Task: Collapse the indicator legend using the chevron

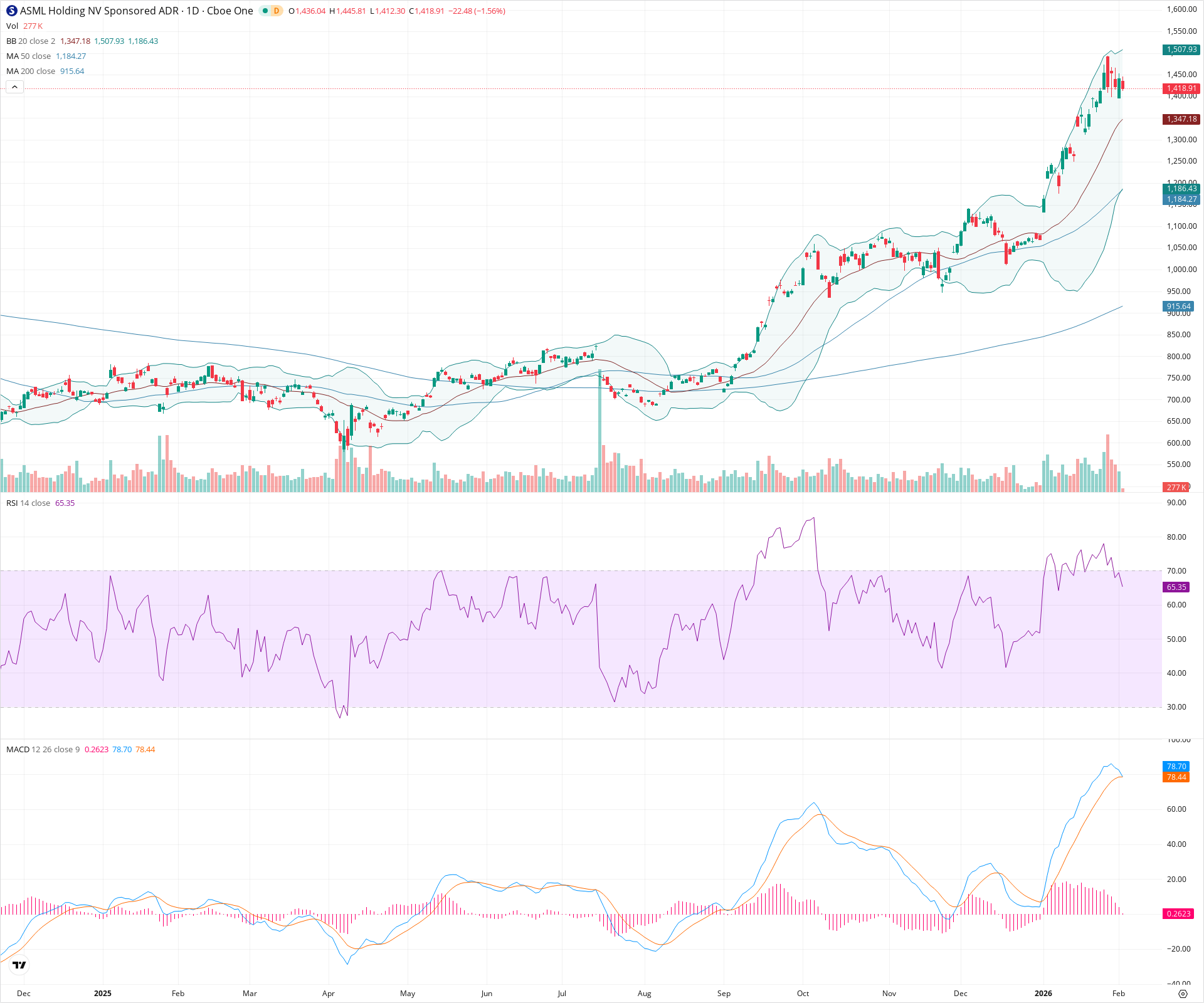Action: pos(14,87)
